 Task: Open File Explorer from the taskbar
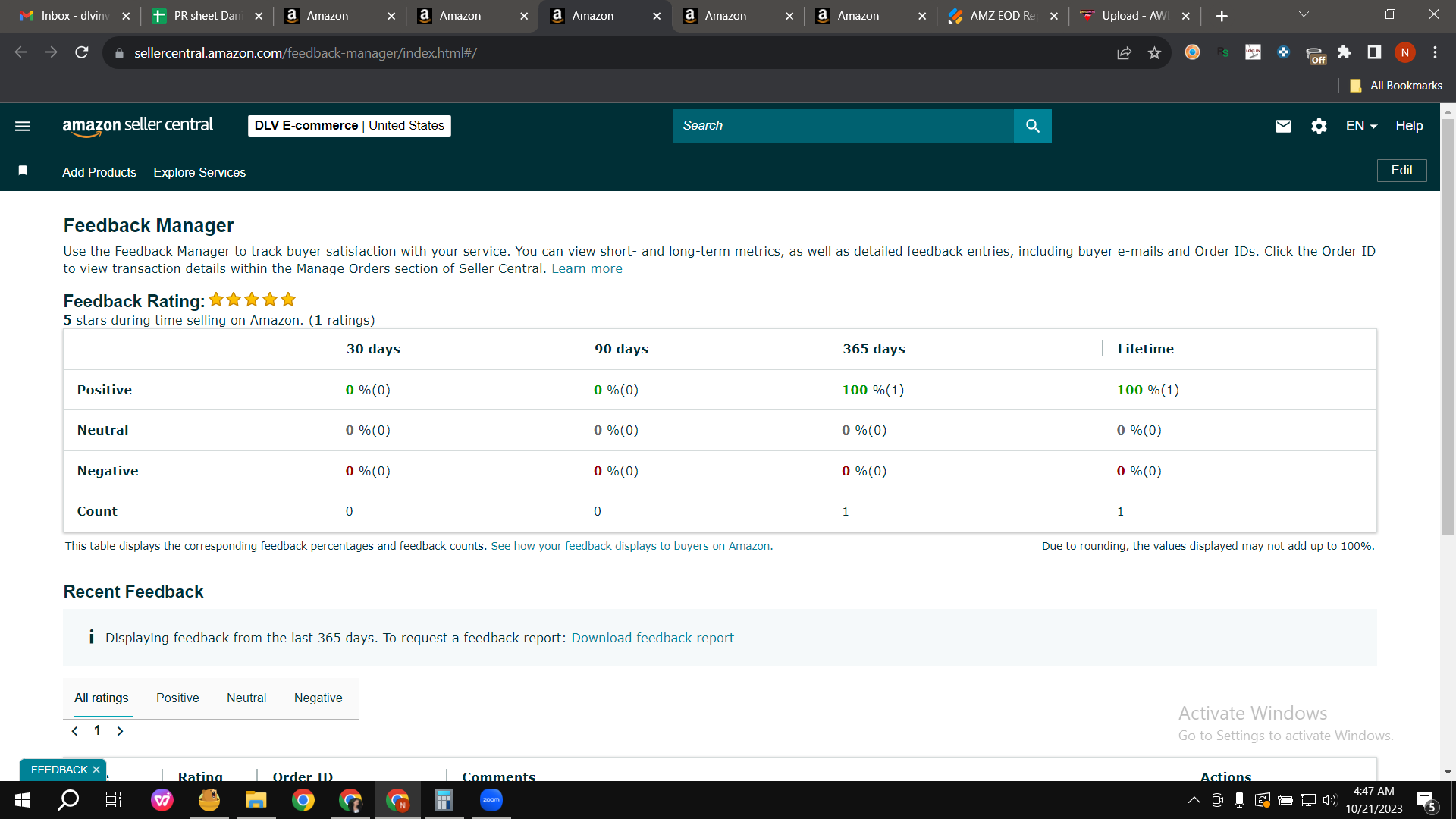pyautogui.click(x=256, y=800)
